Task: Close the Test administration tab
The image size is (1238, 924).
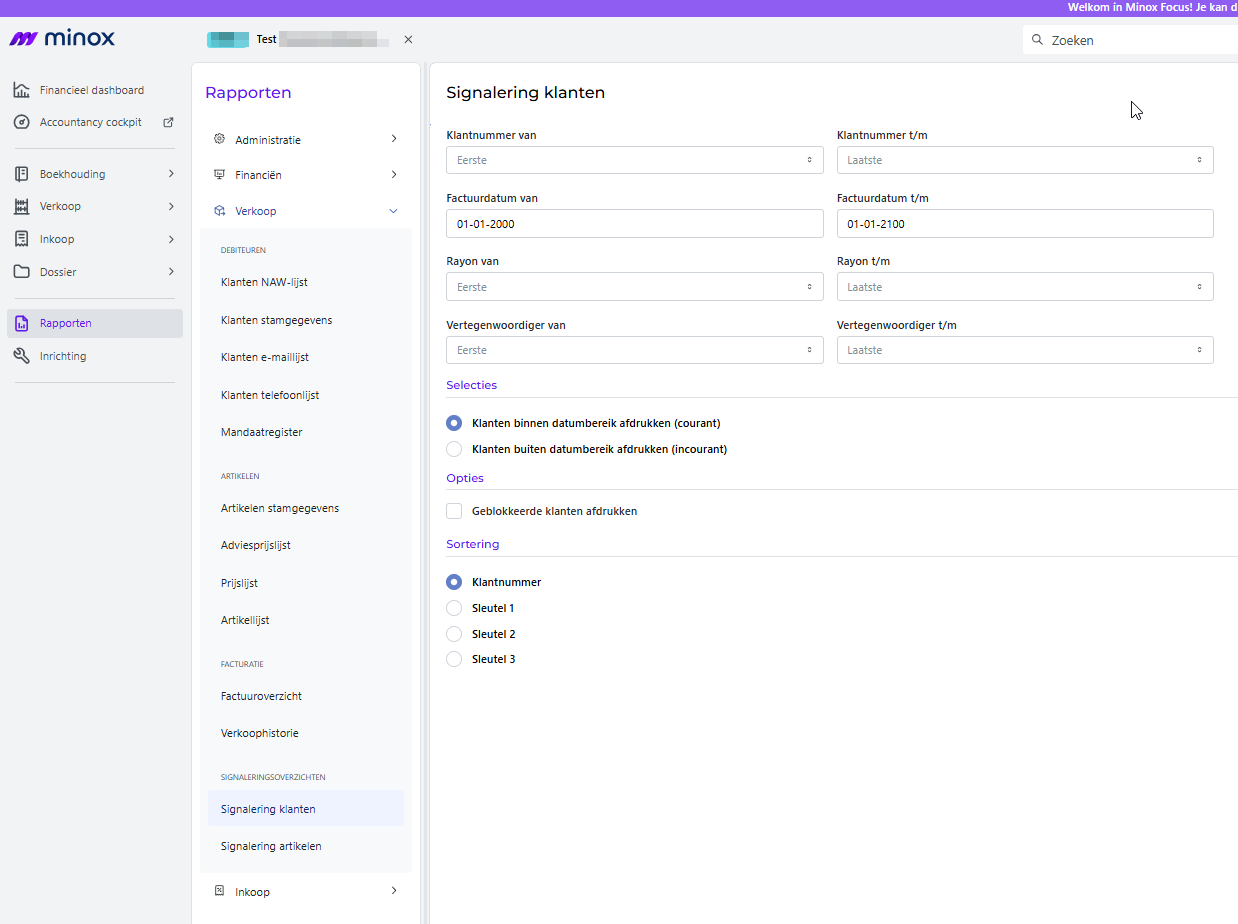Action: tap(408, 40)
